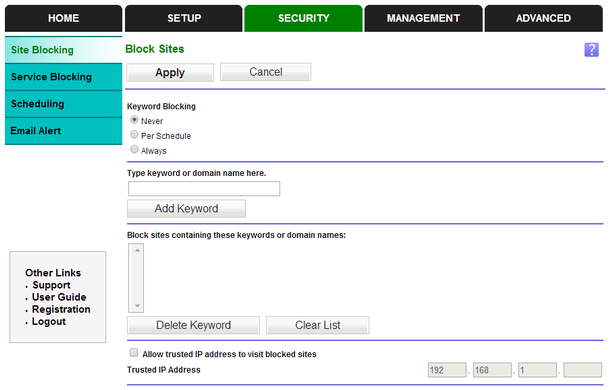Viewport: 610px width, 390px height.
Task: Click the keyword list scroll down arrow
Action: [137, 306]
